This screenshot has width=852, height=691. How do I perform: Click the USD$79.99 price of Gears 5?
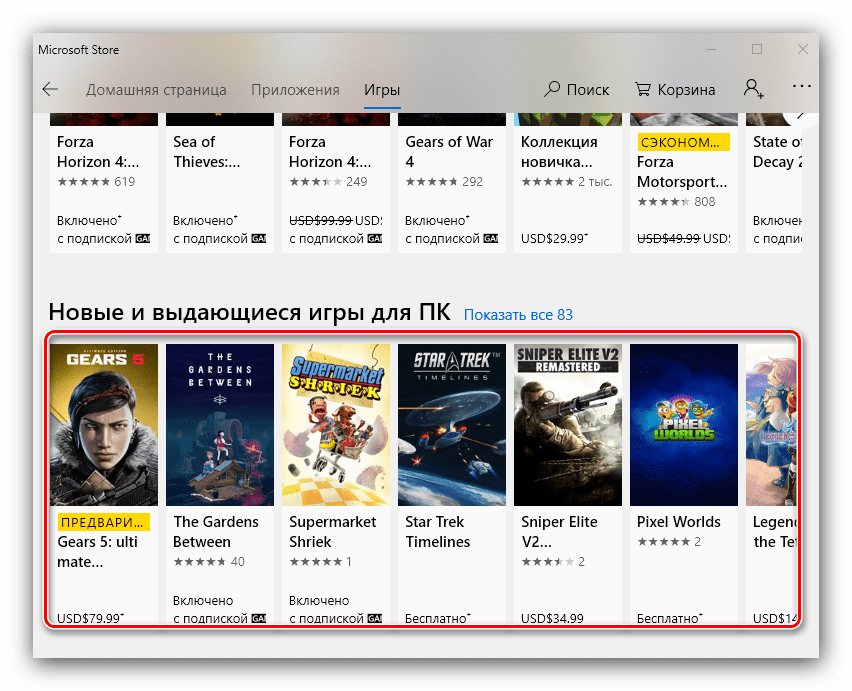90,618
